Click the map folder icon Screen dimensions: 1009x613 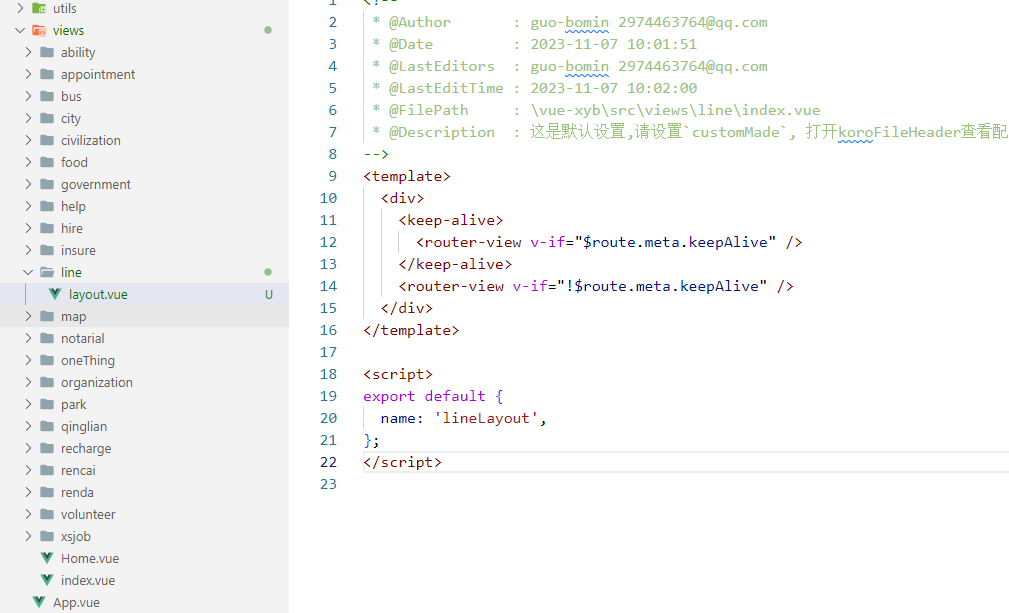point(47,316)
